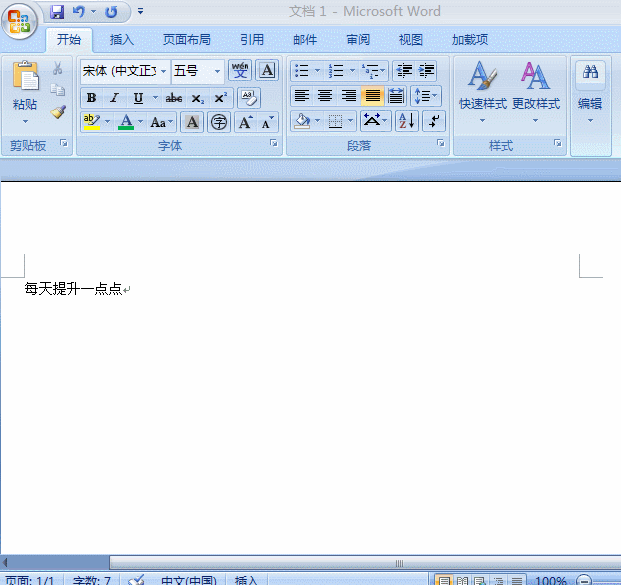Image resolution: width=621 pixels, height=585 pixels.
Task: Open the 加载项 tab
Action: [x=470, y=40]
